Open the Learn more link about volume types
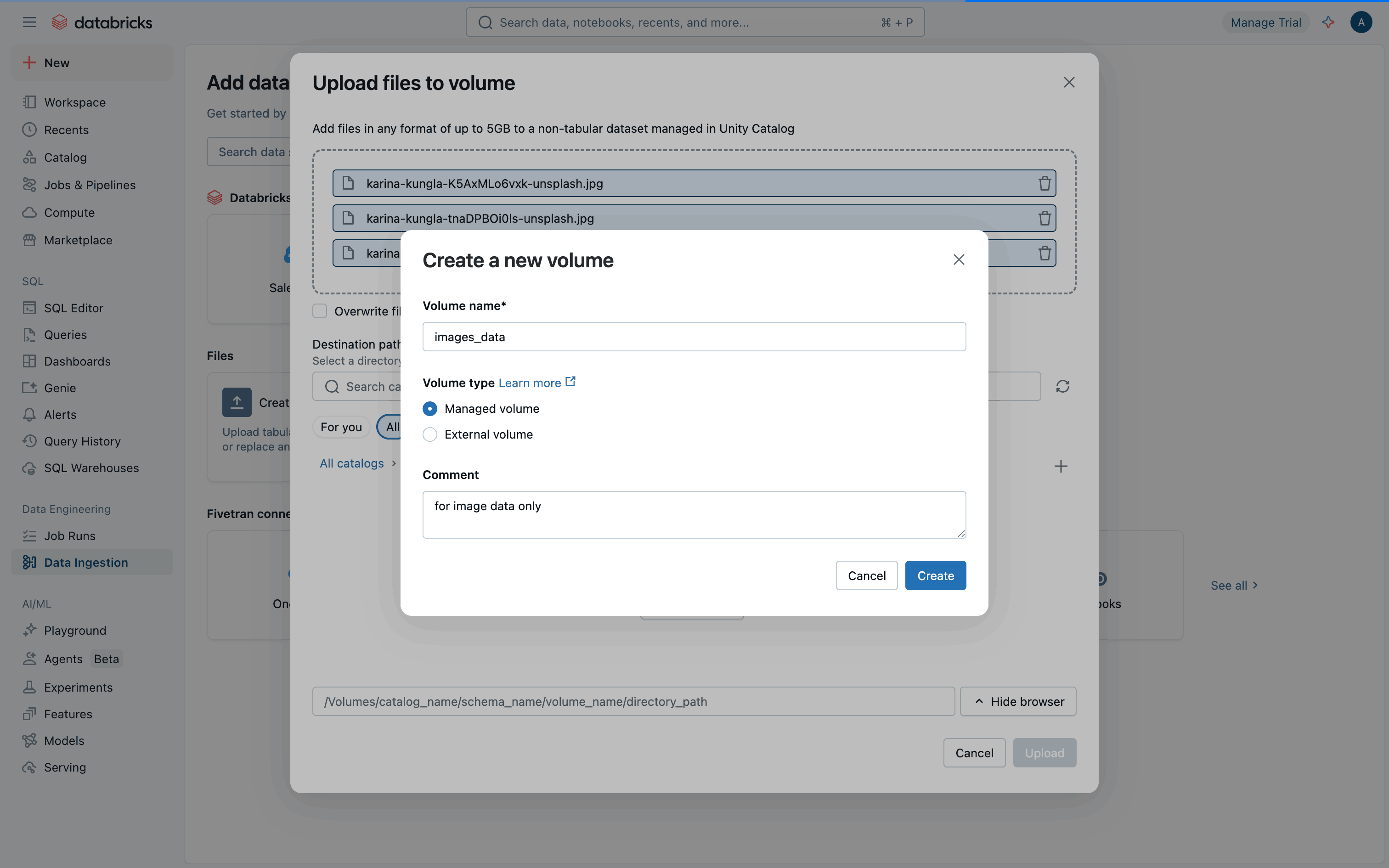Viewport: 1389px width, 868px height. 529,382
